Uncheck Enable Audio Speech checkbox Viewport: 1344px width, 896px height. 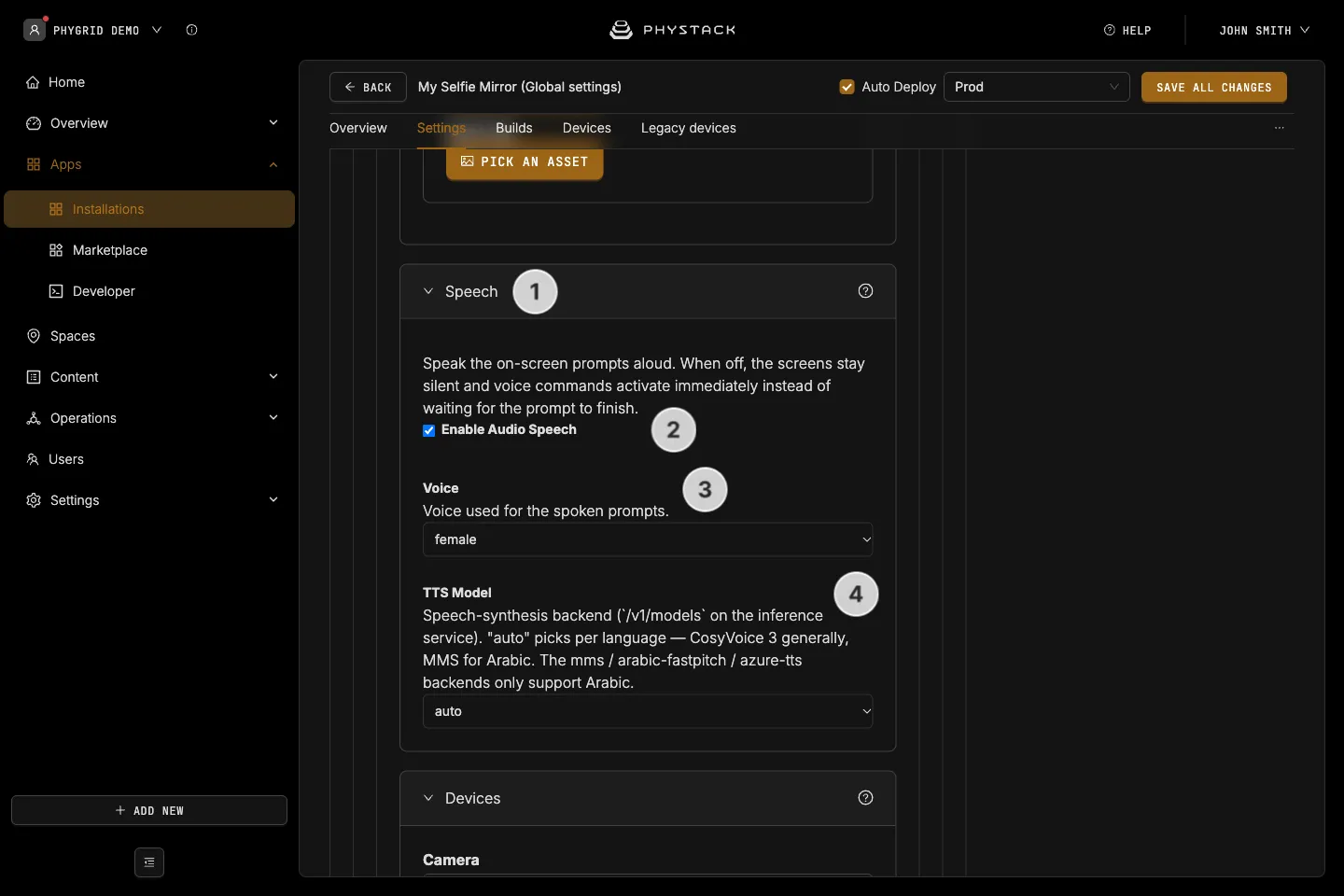pyautogui.click(x=429, y=430)
